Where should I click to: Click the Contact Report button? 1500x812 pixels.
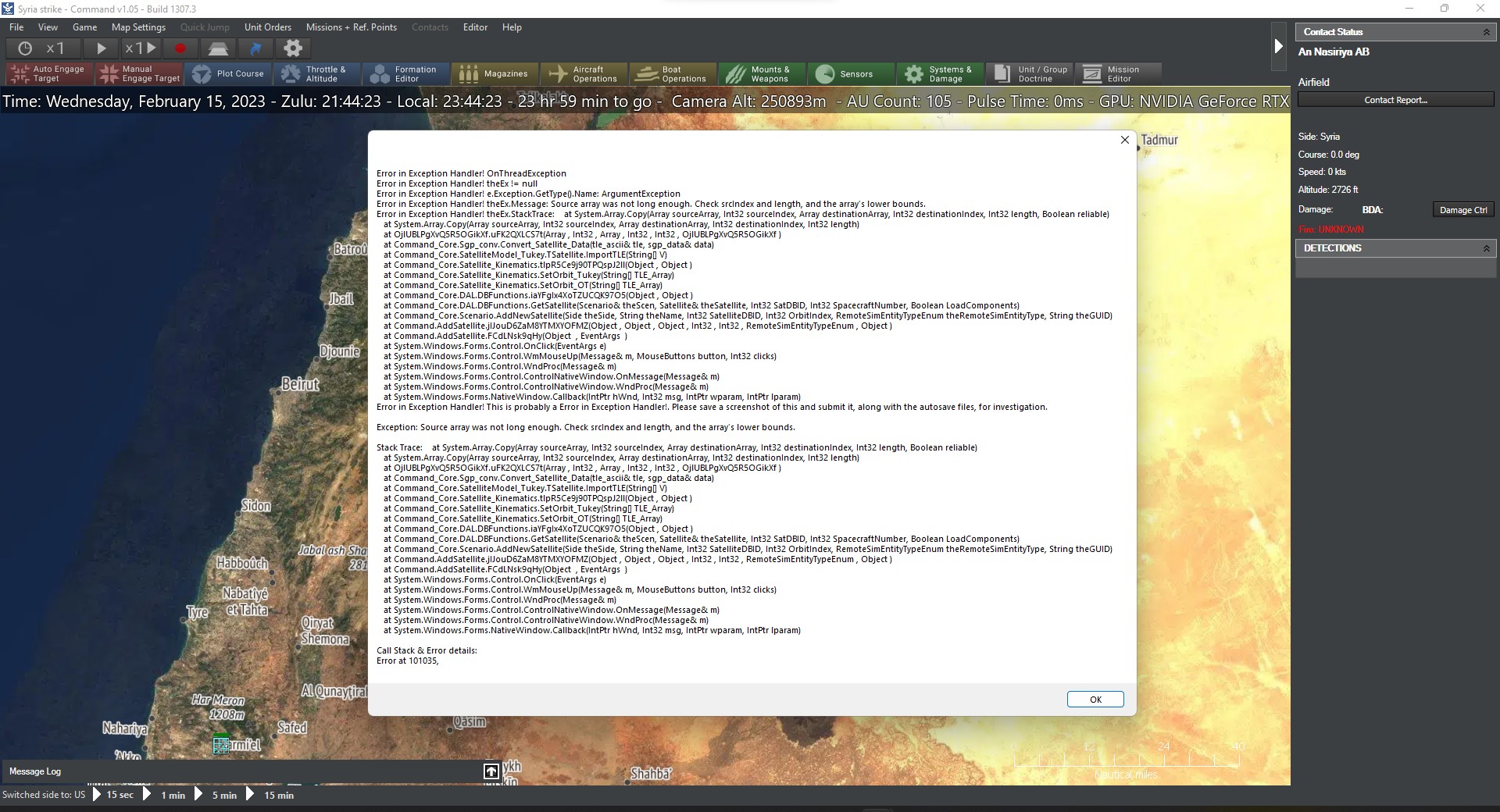(x=1395, y=100)
